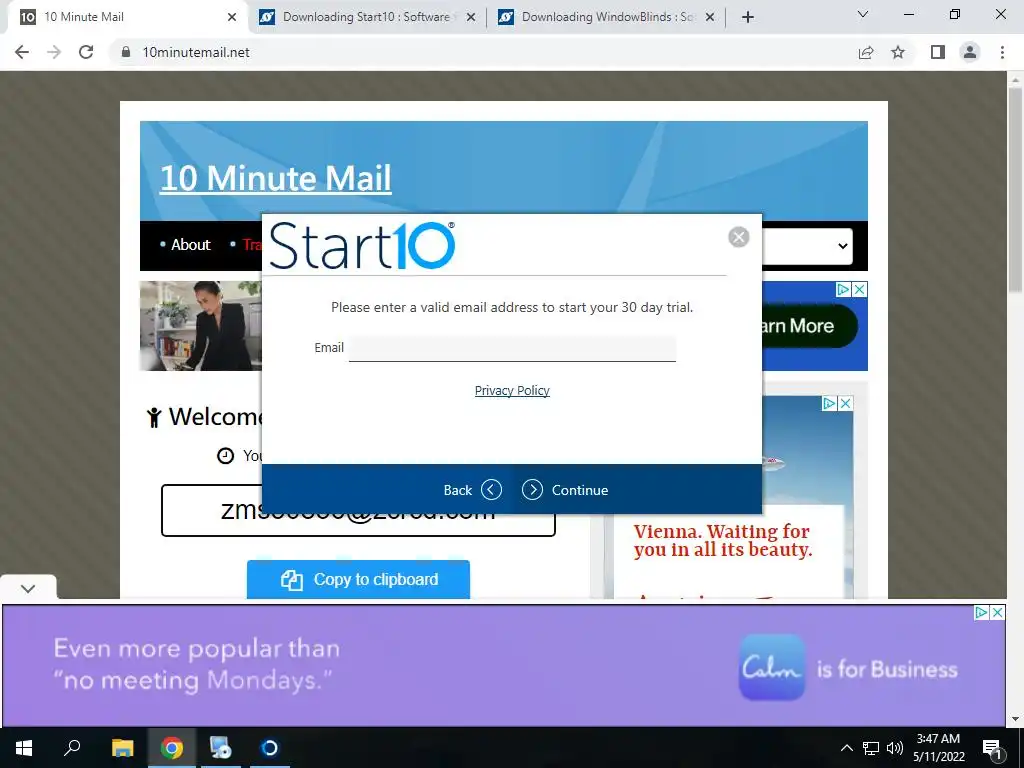The height and width of the screenshot is (768, 1024).
Task: Open the language dropdown in nav bar
Action: [x=807, y=246]
